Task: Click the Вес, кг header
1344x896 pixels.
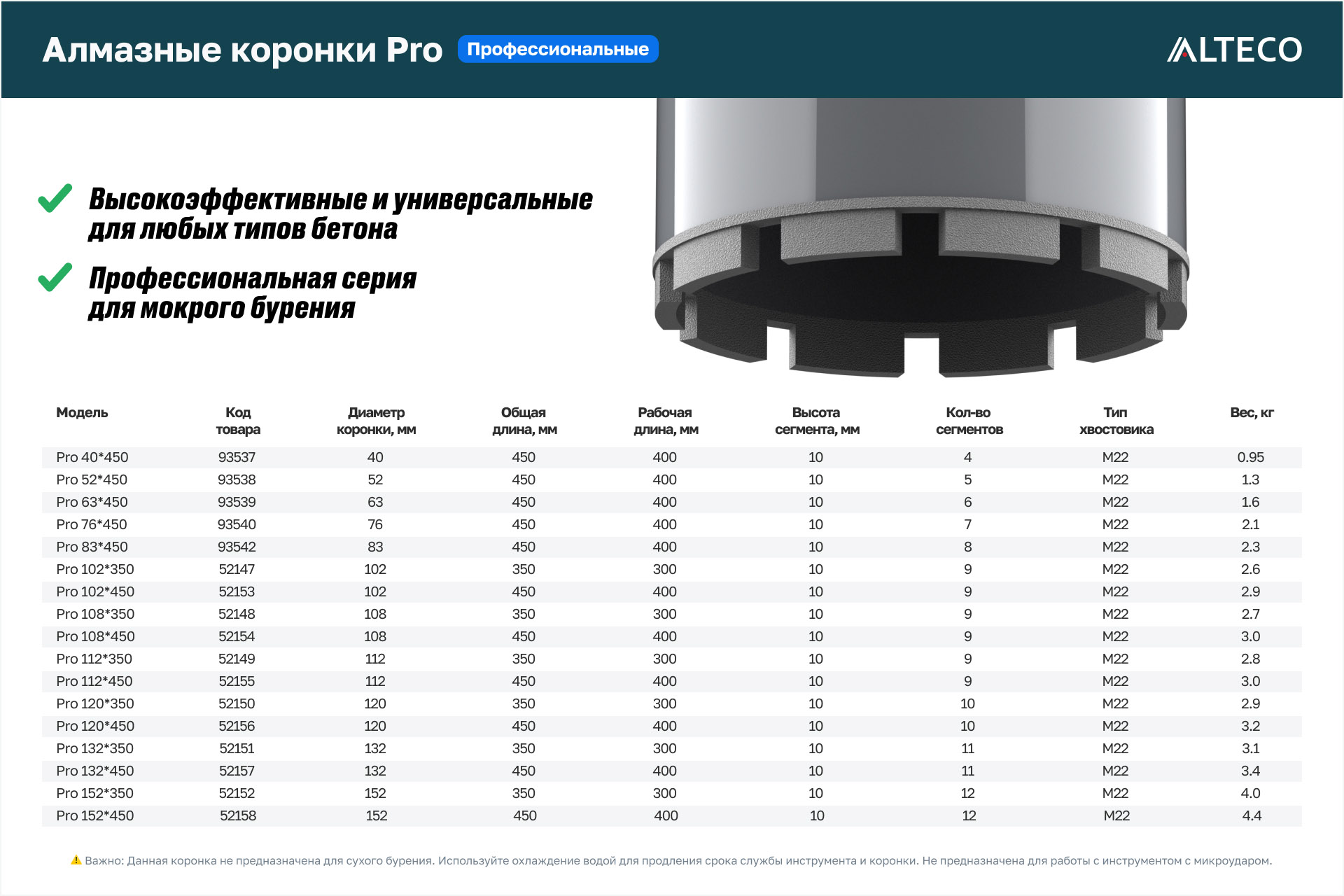Action: click(1252, 412)
